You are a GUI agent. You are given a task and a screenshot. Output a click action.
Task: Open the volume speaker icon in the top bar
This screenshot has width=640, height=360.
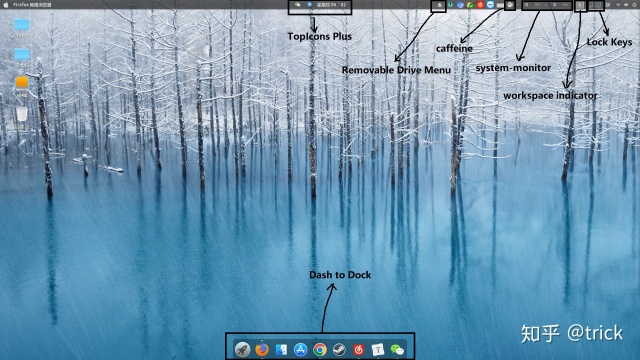[x=626, y=5]
